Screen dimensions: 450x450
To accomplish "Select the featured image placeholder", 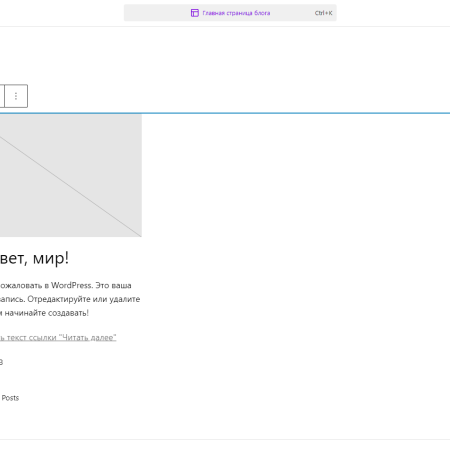I will tap(71, 176).
